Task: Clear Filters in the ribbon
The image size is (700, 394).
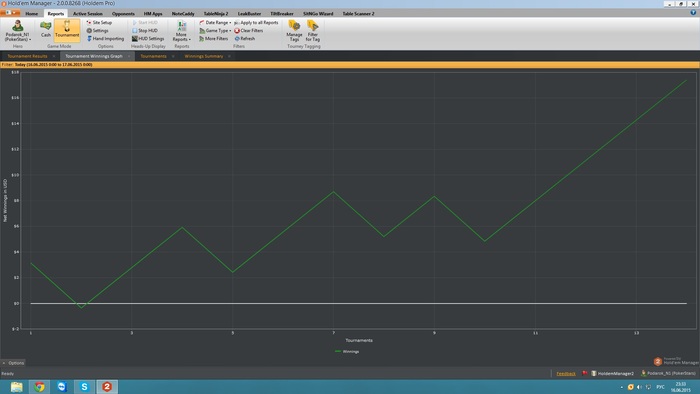Action: tap(249, 31)
